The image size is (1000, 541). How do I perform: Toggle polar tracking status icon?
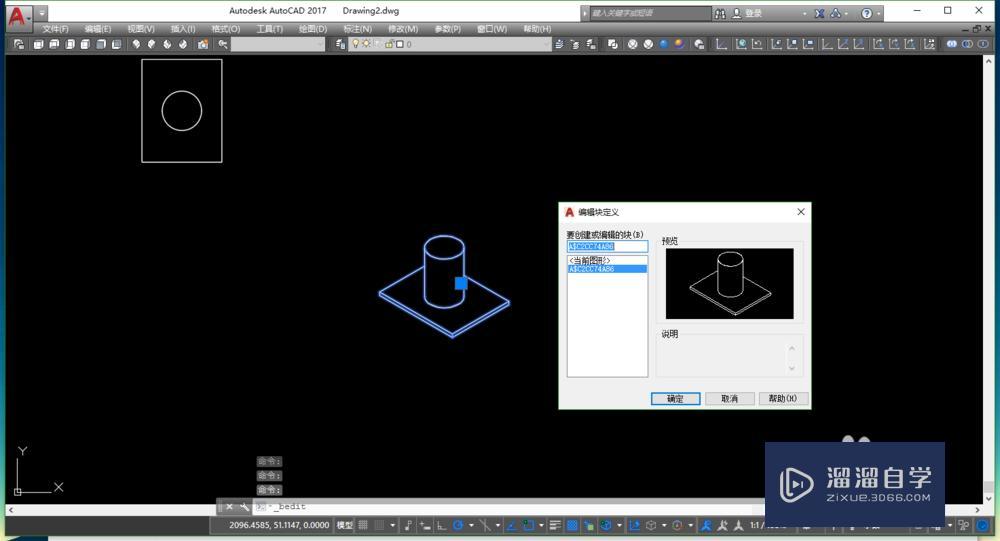pos(458,526)
